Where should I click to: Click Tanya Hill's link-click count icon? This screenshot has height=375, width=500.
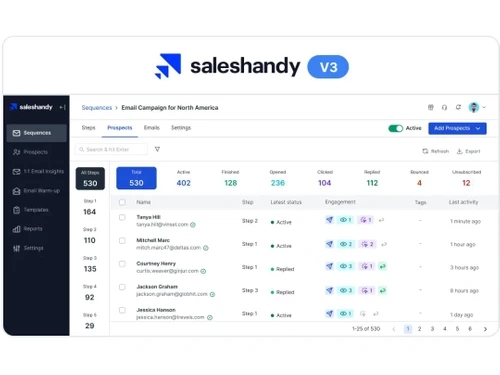click(366, 220)
